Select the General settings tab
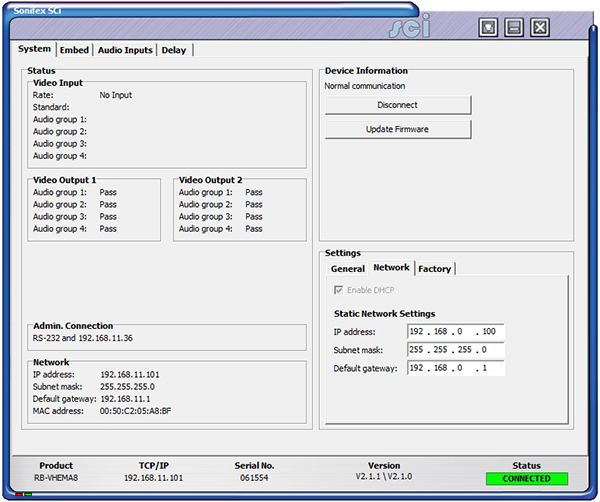This screenshot has height=502, width=600. 347,269
